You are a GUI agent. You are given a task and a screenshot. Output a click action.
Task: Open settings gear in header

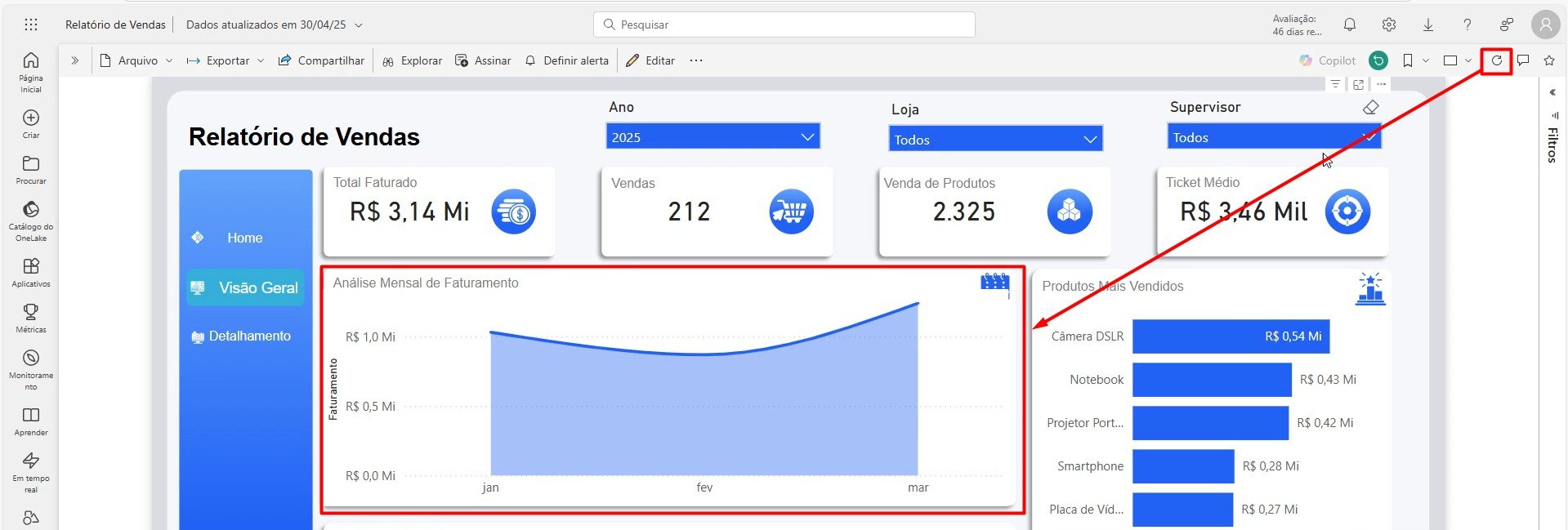1389,24
